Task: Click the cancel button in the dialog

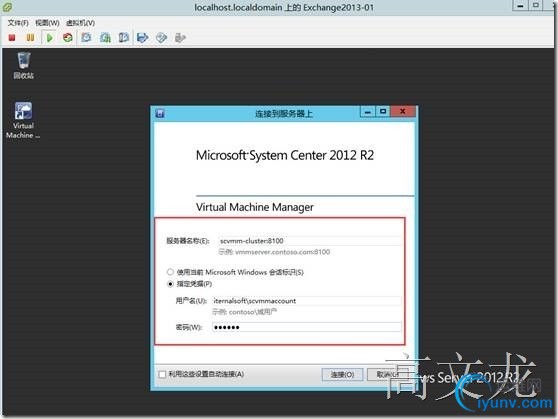Action: 388,374
